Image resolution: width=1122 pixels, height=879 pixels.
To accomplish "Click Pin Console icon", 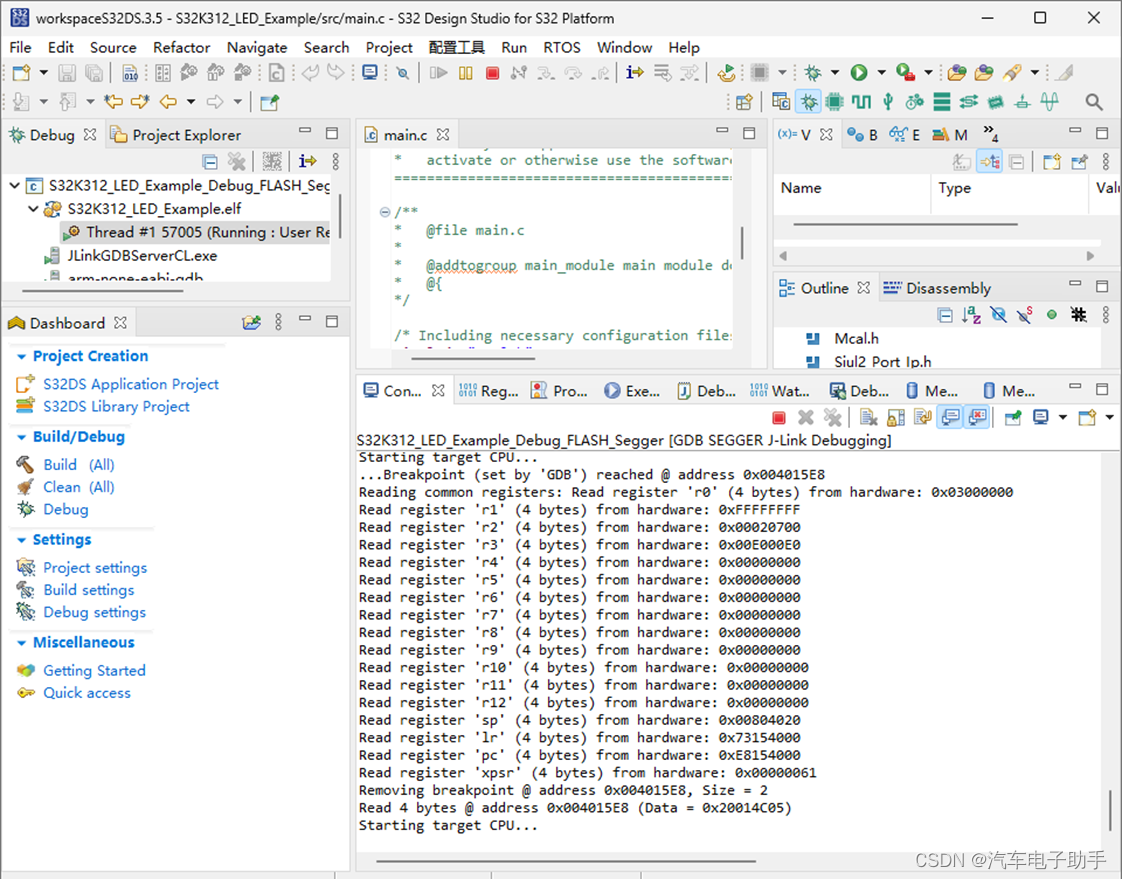I will click(1013, 417).
